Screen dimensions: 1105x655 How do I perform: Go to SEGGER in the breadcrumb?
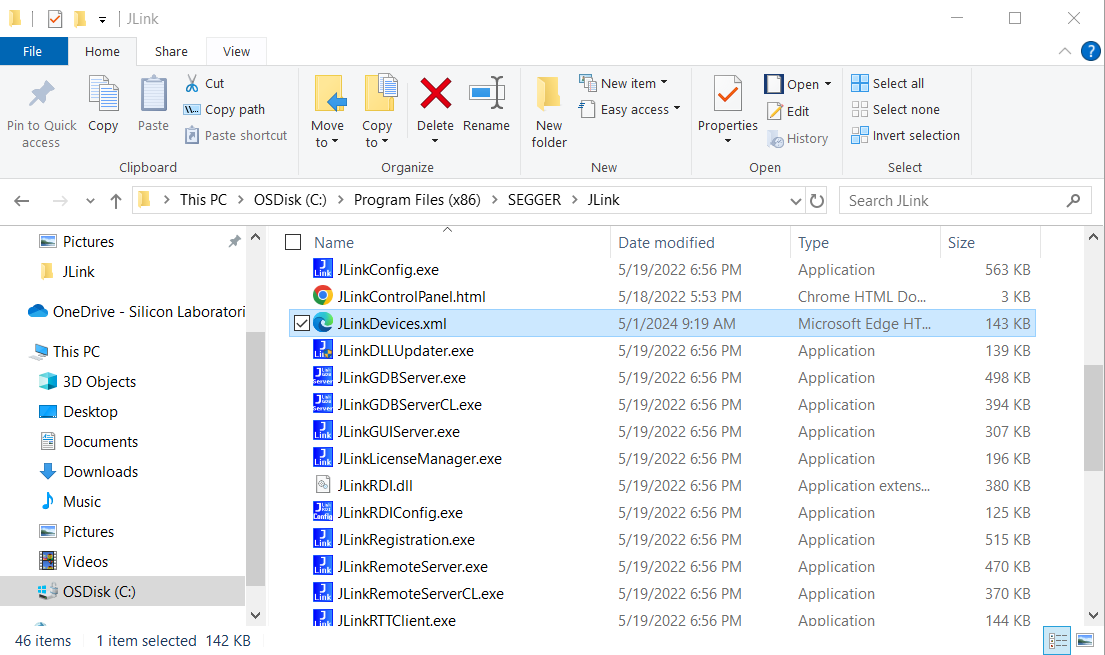point(534,200)
